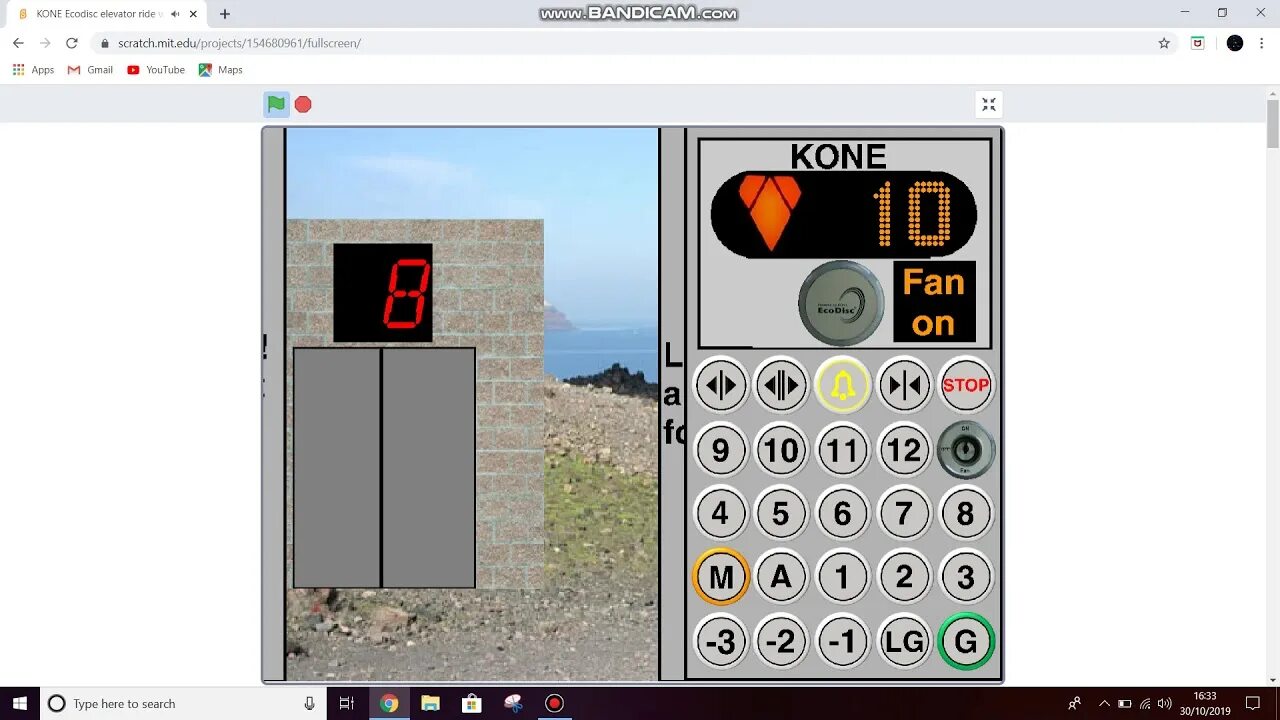Select the M floor button
This screenshot has width=1280, height=720.
(720, 577)
